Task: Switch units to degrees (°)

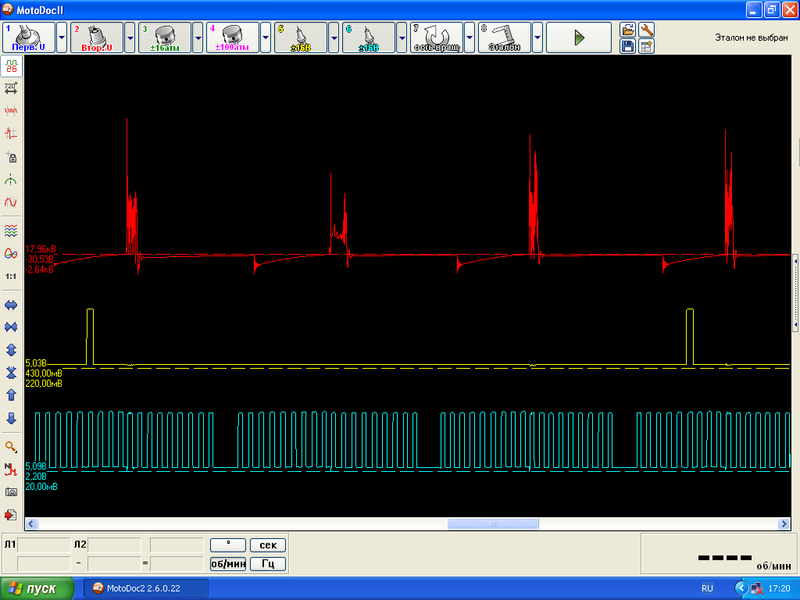Action: pyautogui.click(x=228, y=545)
